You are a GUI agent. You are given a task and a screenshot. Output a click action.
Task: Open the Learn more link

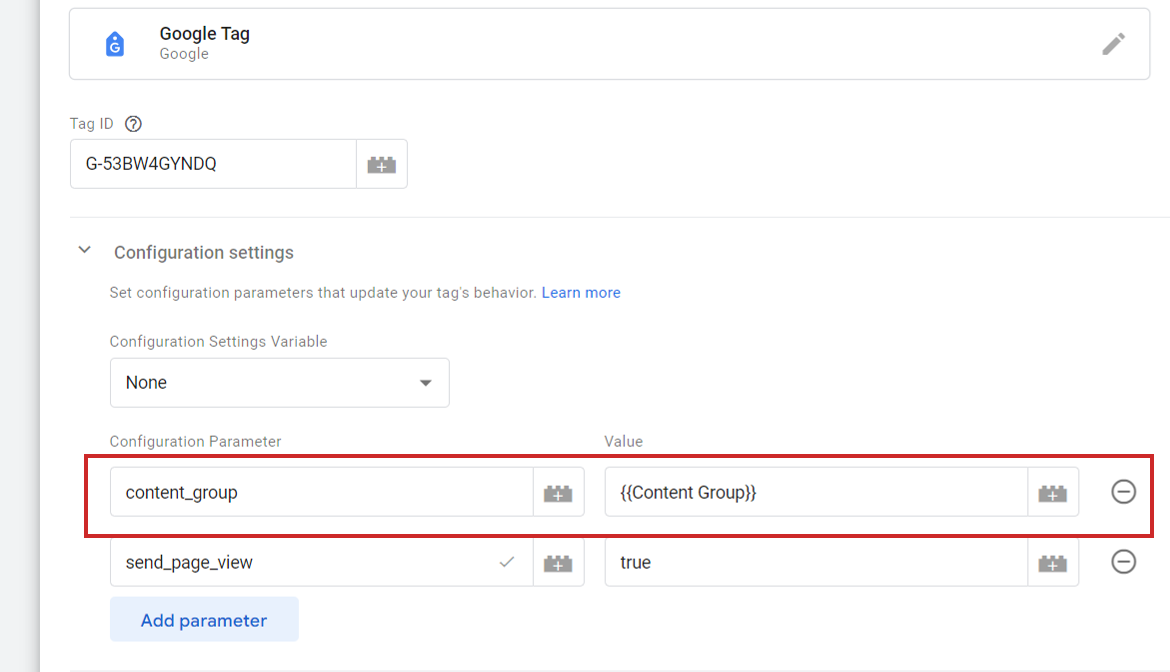click(x=581, y=292)
